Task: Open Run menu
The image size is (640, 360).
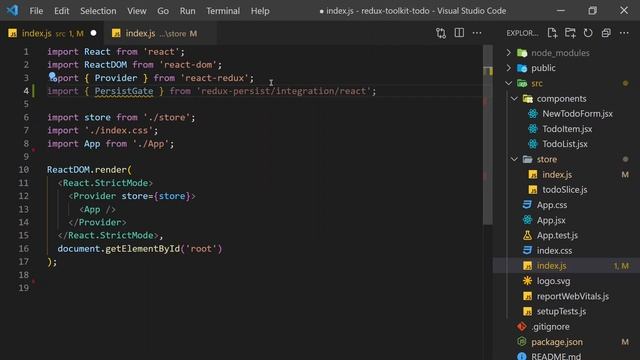Action: pyautogui.click(x=187, y=11)
